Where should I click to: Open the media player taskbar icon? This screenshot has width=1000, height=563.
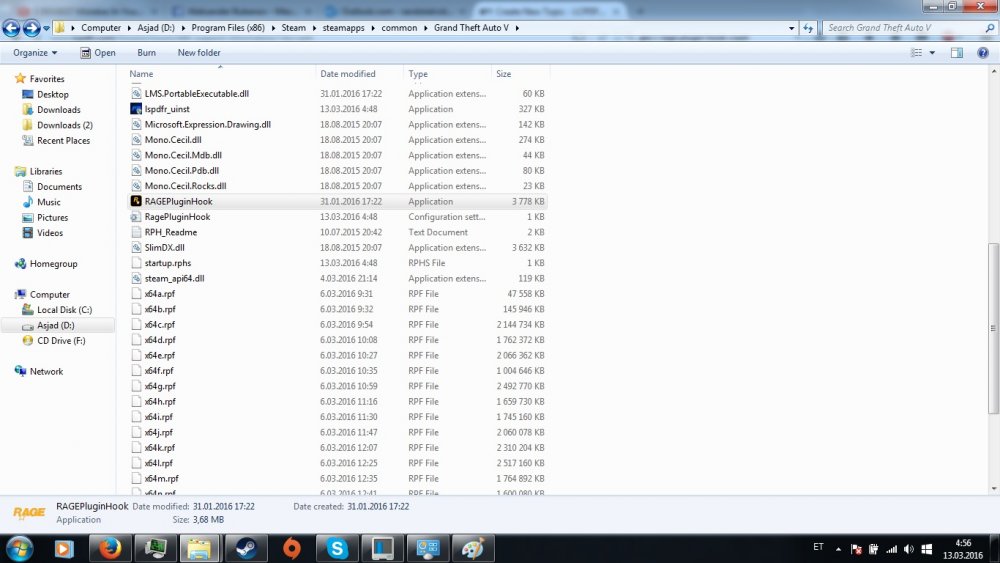[64, 548]
